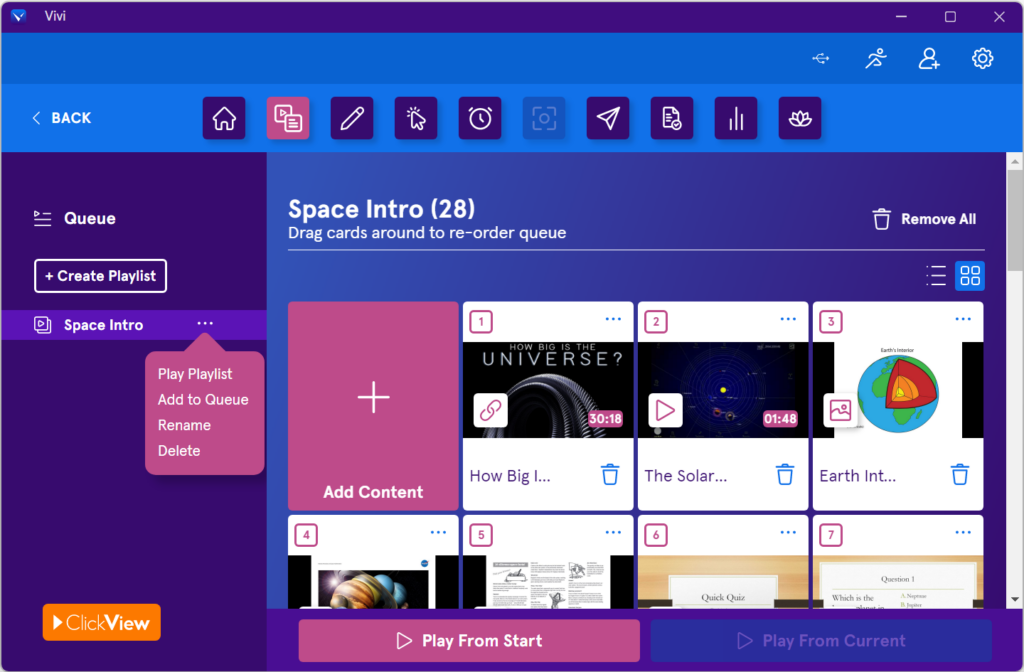Open the annotation pencil tool
Screen dimensions: 1024x672
point(352,118)
